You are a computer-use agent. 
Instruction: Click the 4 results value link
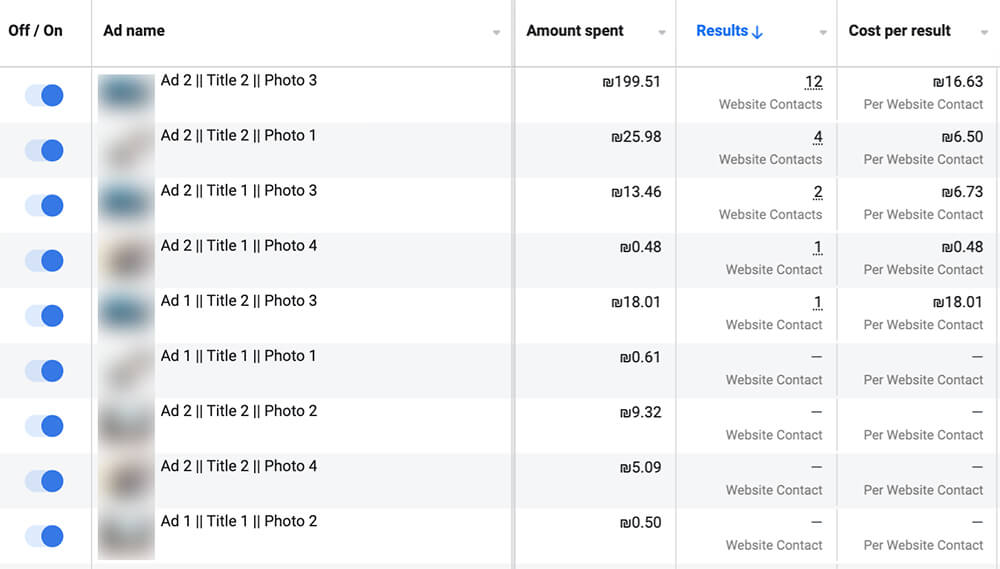pos(818,137)
